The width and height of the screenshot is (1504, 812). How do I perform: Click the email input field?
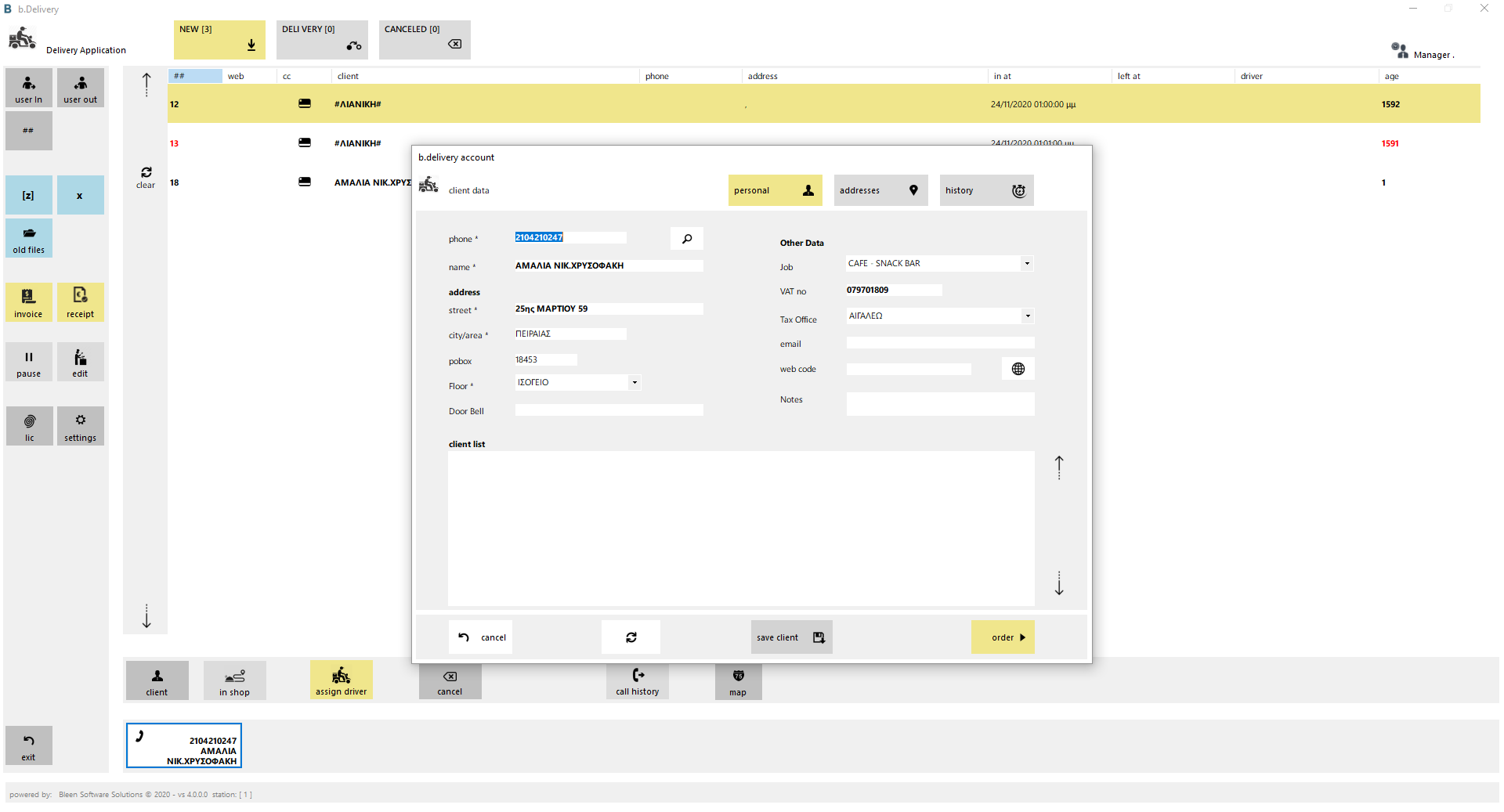coord(940,343)
